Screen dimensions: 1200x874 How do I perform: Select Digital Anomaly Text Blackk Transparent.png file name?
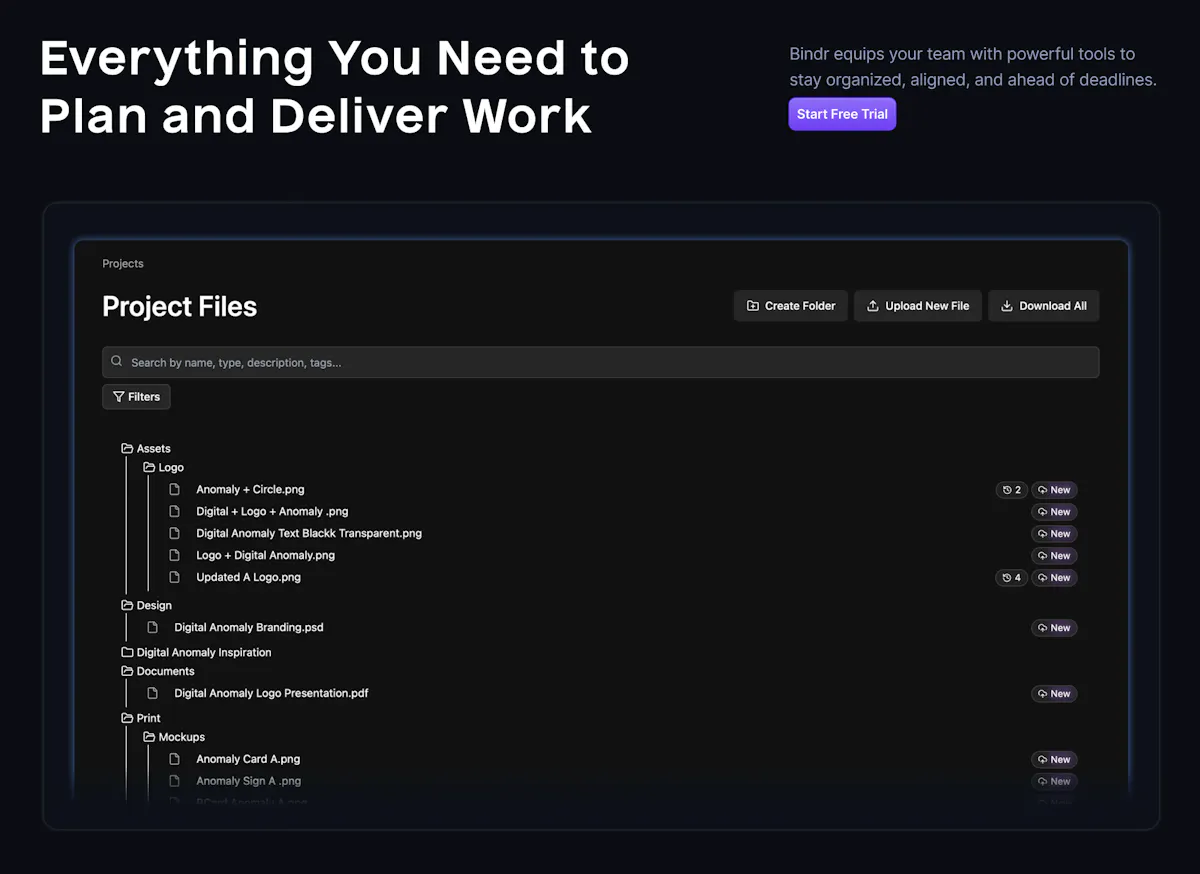click(x=309, y=534)
